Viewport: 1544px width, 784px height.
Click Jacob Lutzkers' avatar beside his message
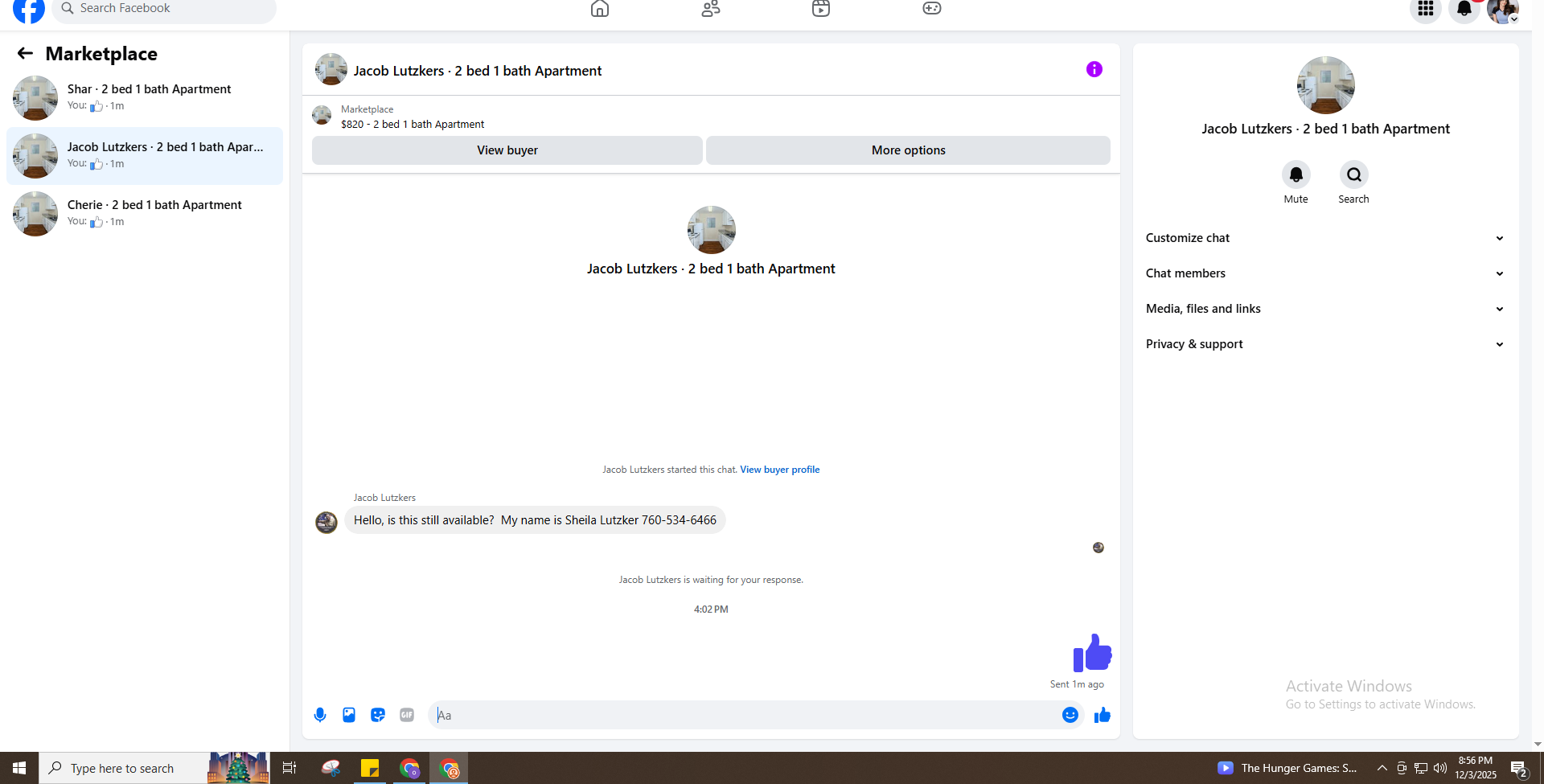click(x=326, y=523)
